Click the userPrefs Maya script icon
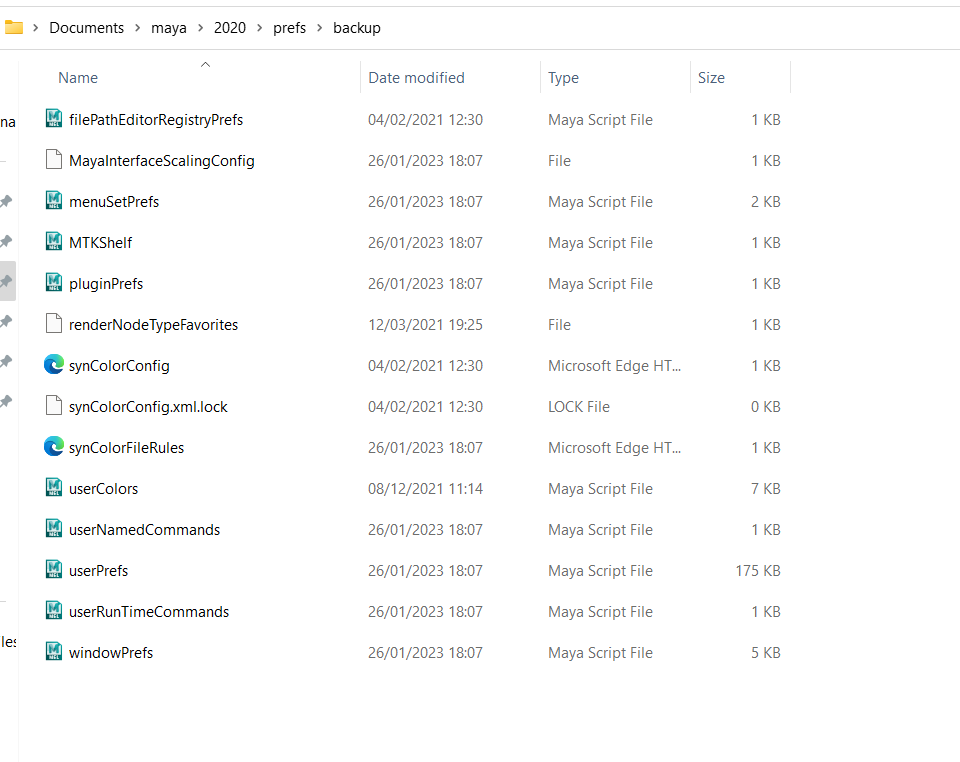This screenshot has width=960, height=762. [54, 569]
